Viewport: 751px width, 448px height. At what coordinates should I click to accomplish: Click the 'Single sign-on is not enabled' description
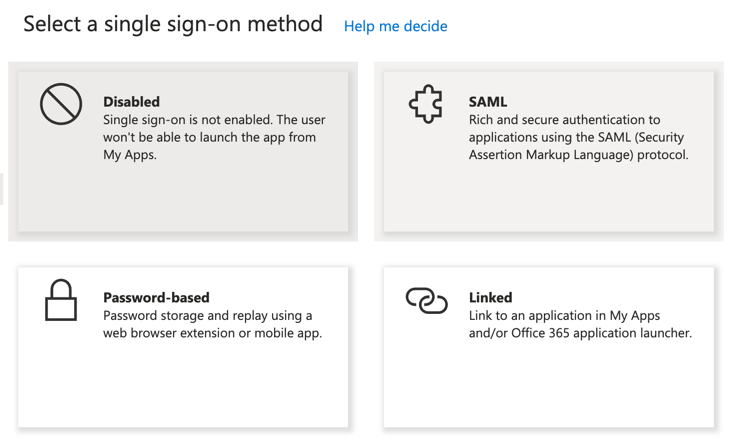pos(213,120)
